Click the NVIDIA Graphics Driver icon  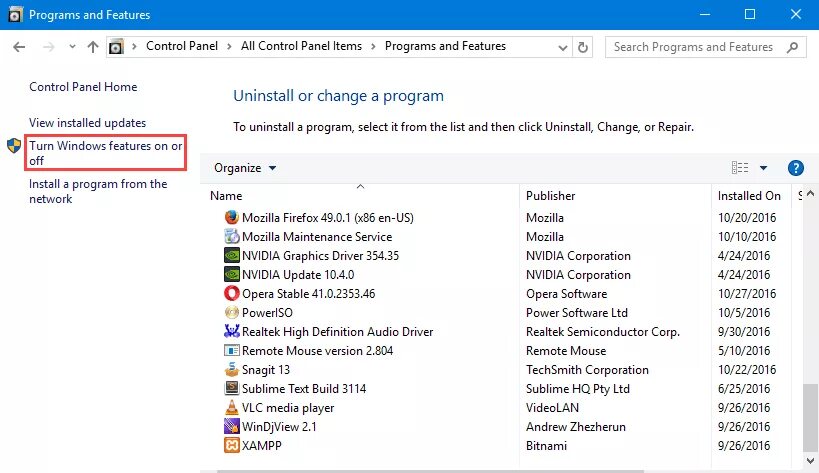click(231, 255)
